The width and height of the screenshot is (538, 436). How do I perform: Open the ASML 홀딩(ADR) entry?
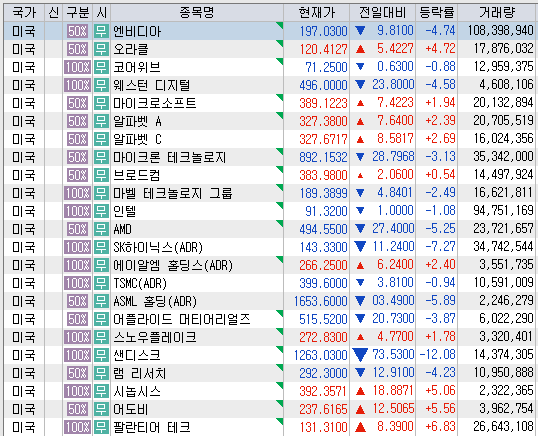coord(155,301)
